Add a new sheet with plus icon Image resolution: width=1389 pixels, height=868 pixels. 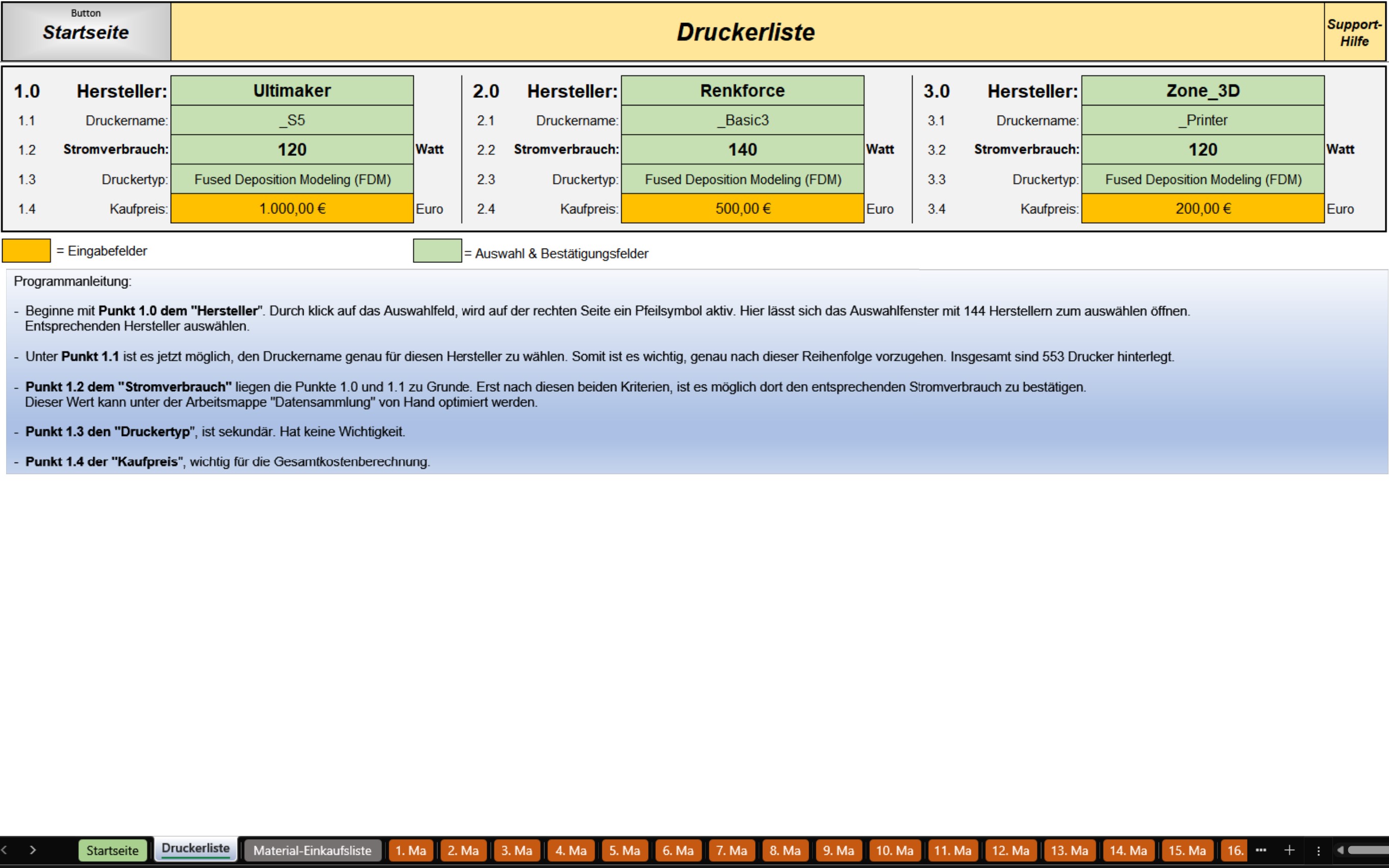coord(1289,850)
